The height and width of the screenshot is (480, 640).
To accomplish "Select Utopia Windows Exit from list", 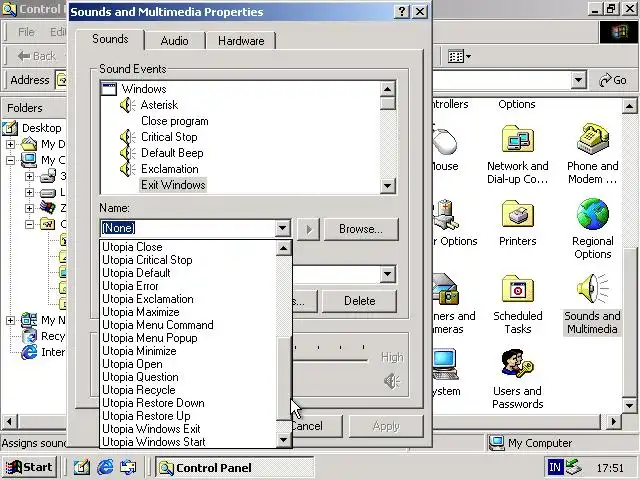I will coord(188,429).
